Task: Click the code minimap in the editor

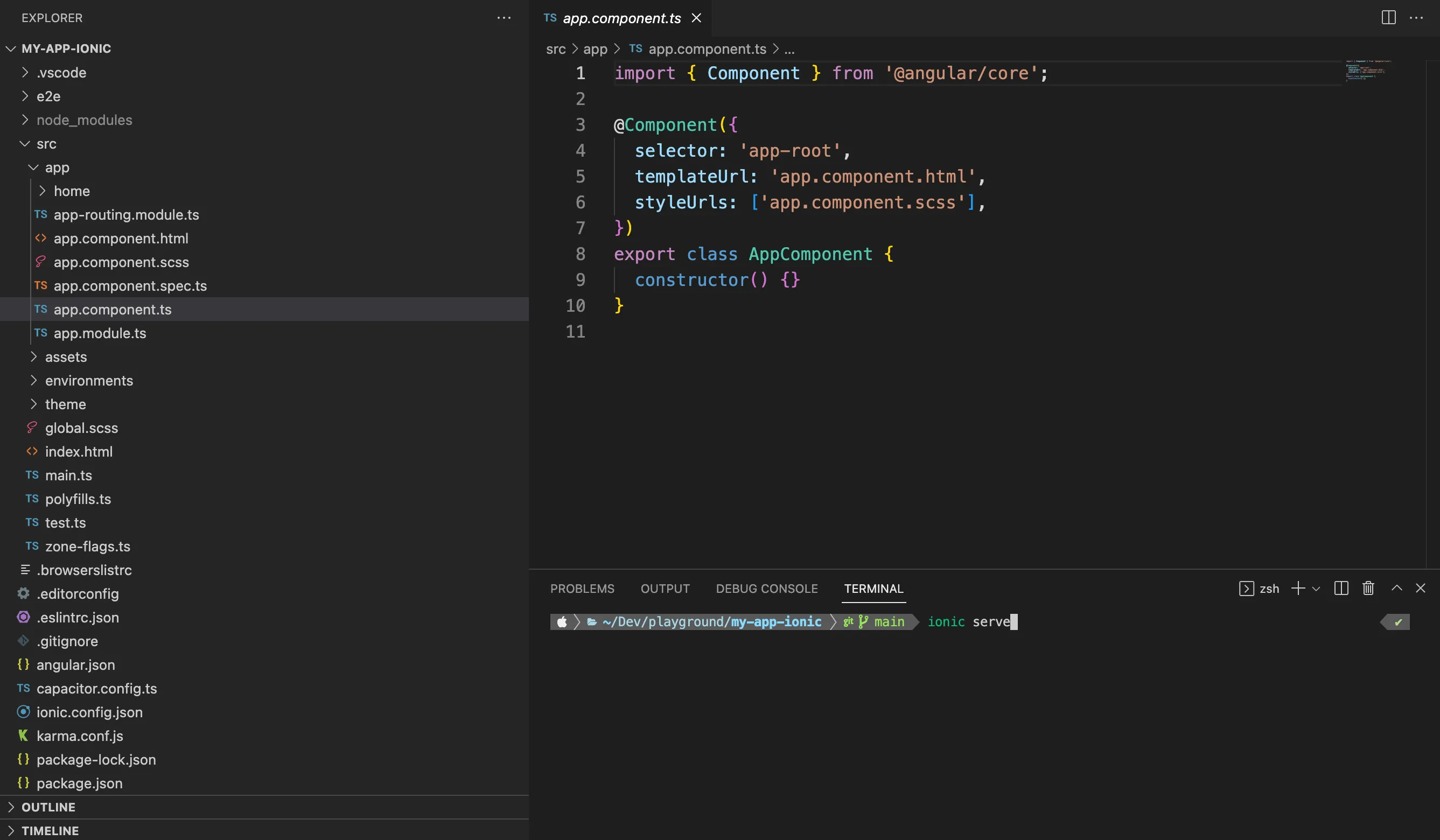Action: coord(1367,71)
